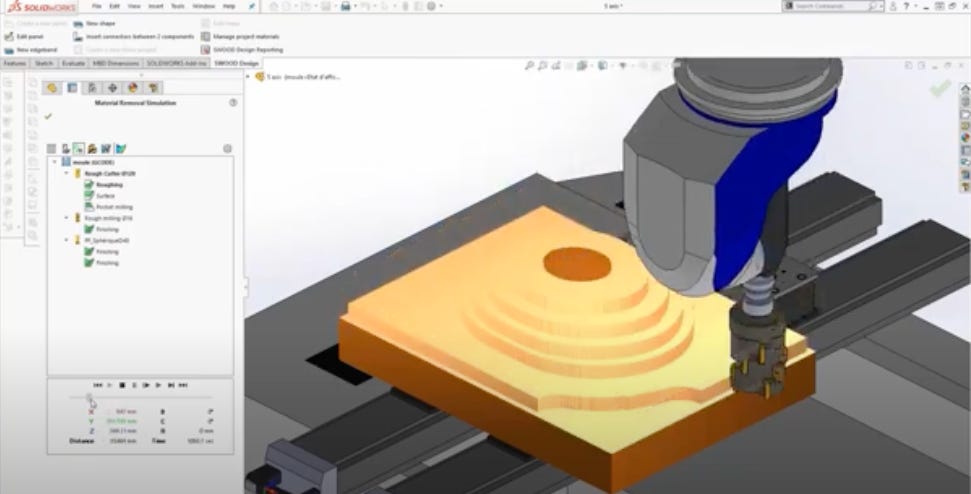Click the Zoom to Area viewport icon
971x494 pixels.
pos(542,66)
